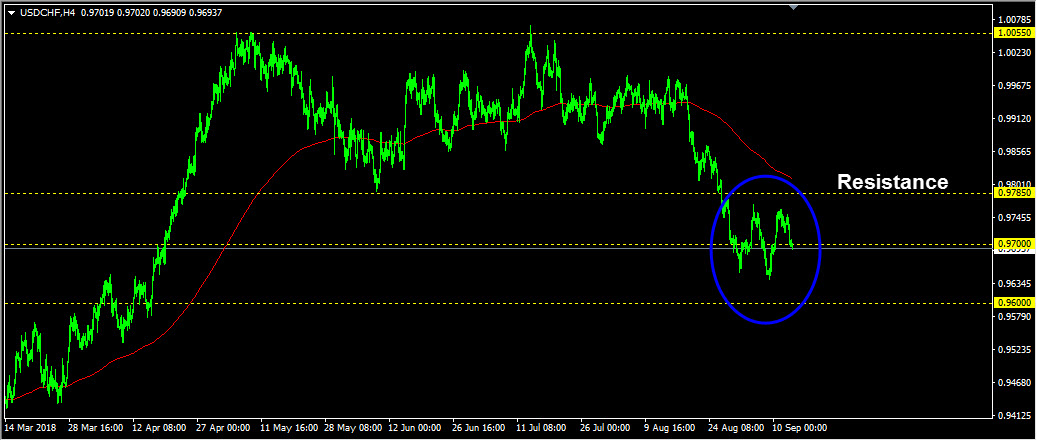Click the 26 Jun 16:00 time label

point(481,428)
